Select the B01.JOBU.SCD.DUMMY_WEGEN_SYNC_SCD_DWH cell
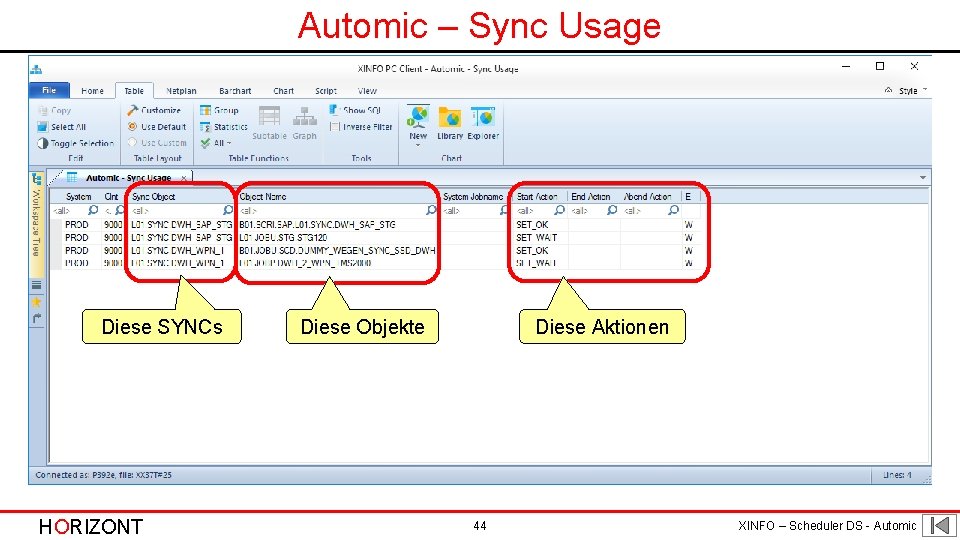 337,250
